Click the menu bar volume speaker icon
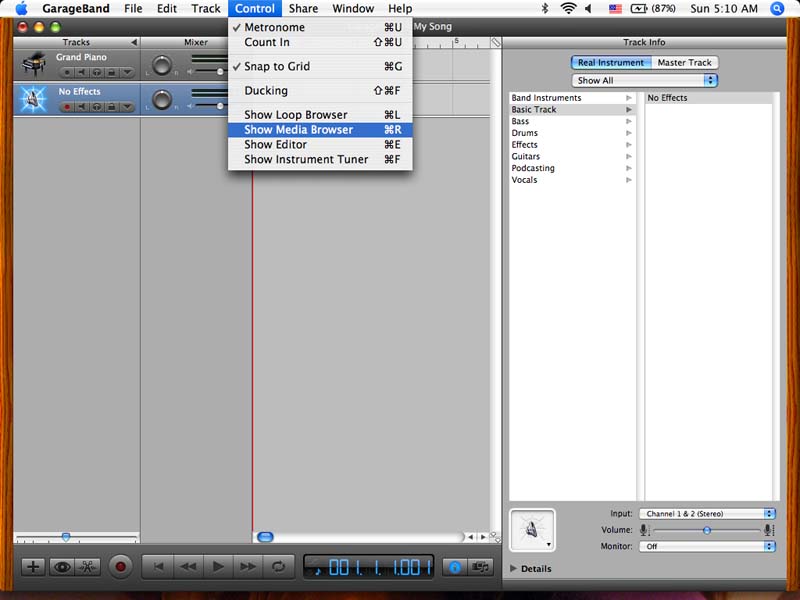This screenshot has width=800, height=600. [588, 9]
